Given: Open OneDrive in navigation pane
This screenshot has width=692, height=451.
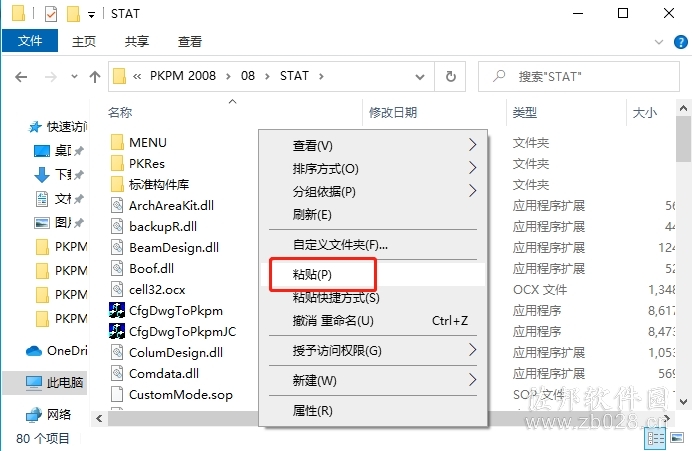Looking at the screenshot, I should pos(56,351).
